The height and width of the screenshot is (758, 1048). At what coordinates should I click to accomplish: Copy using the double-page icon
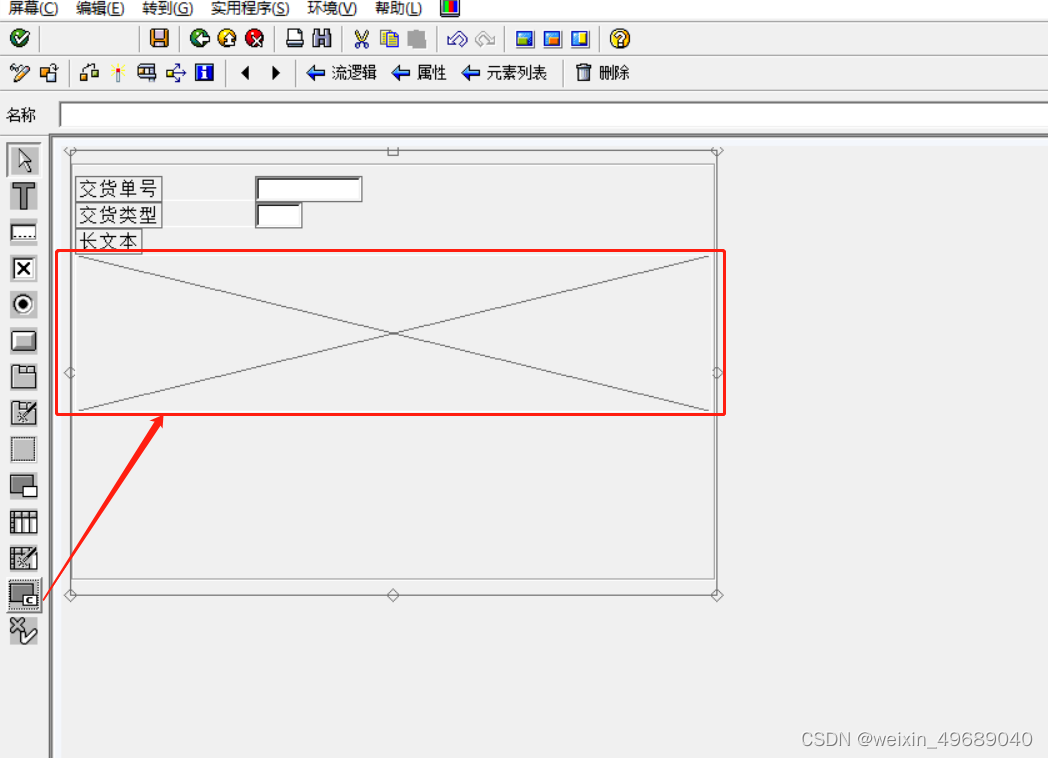point(389,38)
